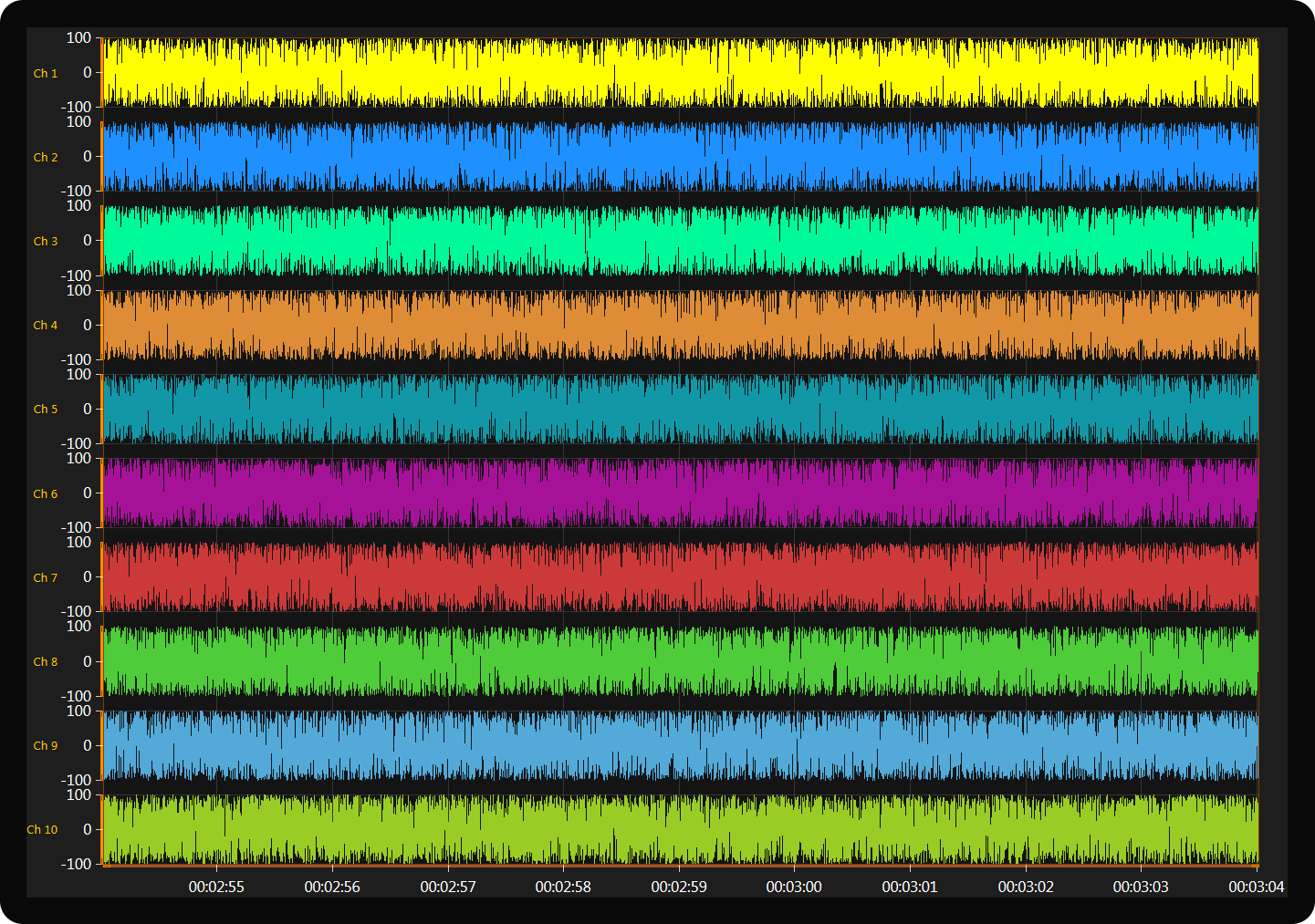1315x924 pixels.
Task: Select the 00:02:59 time tick label
Action: [x=679, y=887]
